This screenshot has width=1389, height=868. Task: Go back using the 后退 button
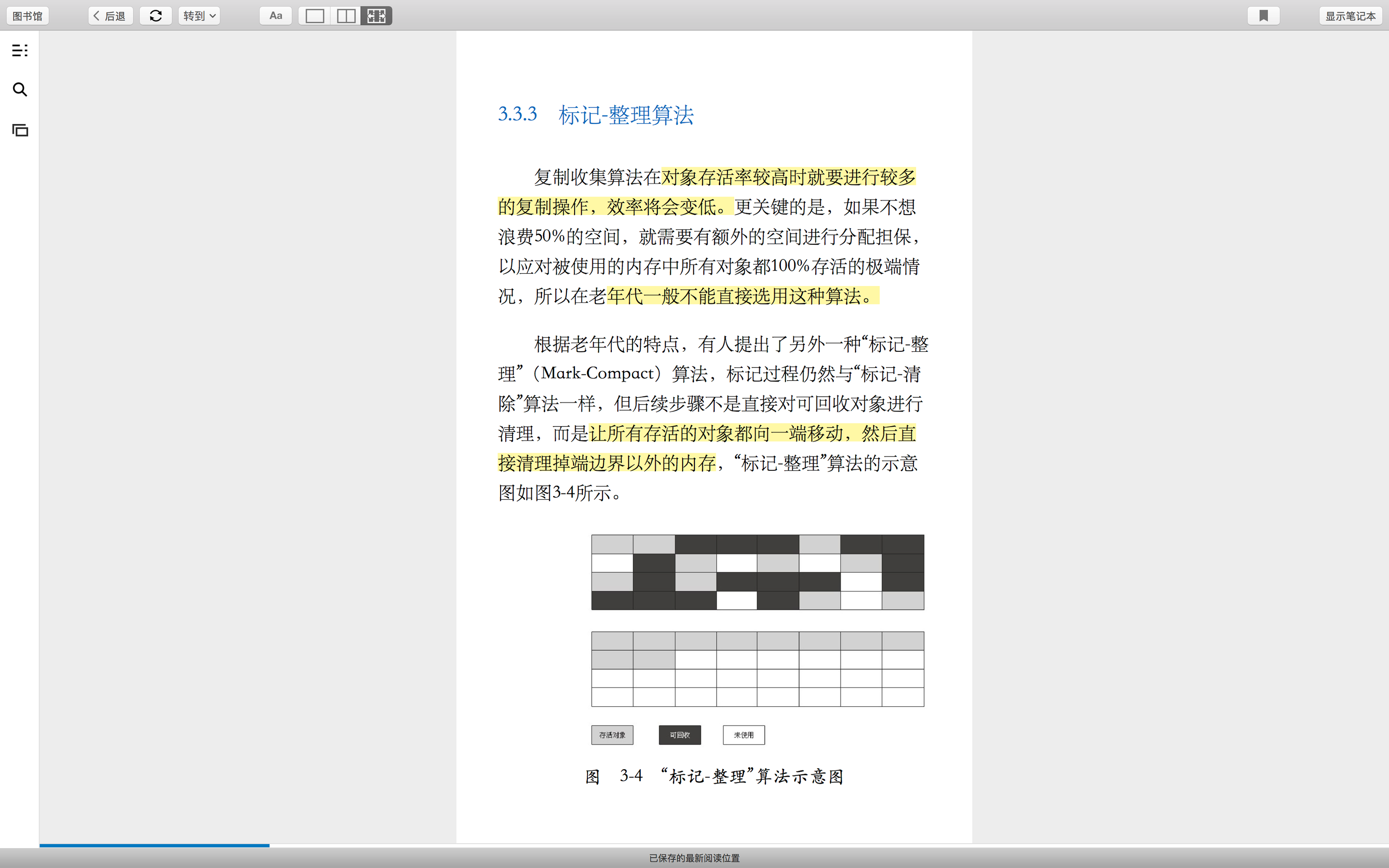point(110,16)
